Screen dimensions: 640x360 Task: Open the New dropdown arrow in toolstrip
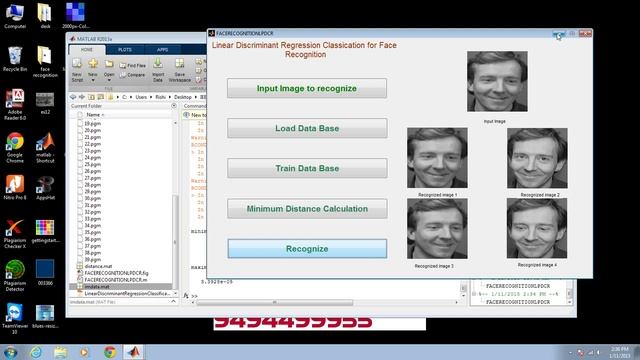(93, 80)
